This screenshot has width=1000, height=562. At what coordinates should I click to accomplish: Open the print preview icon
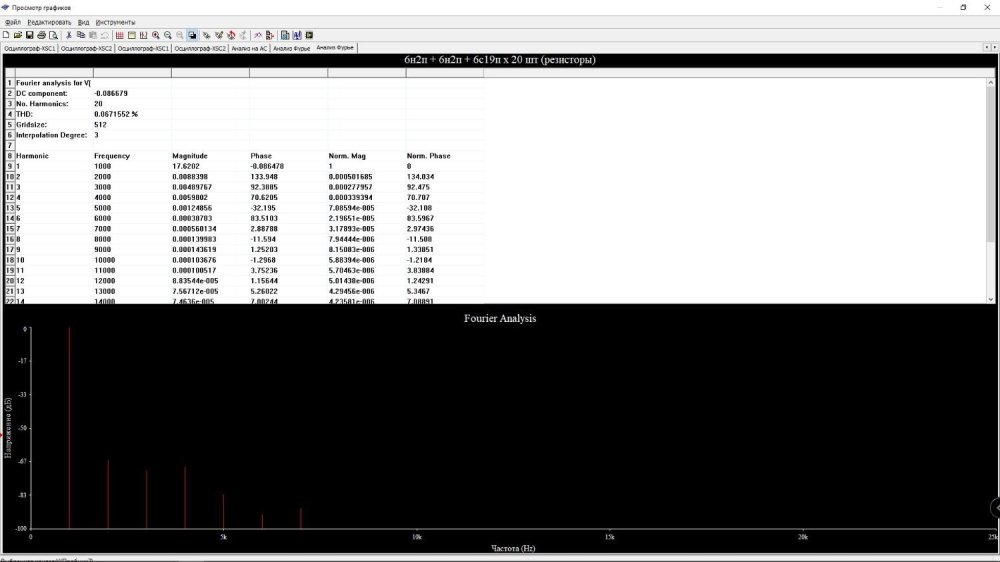pos(53,34)
